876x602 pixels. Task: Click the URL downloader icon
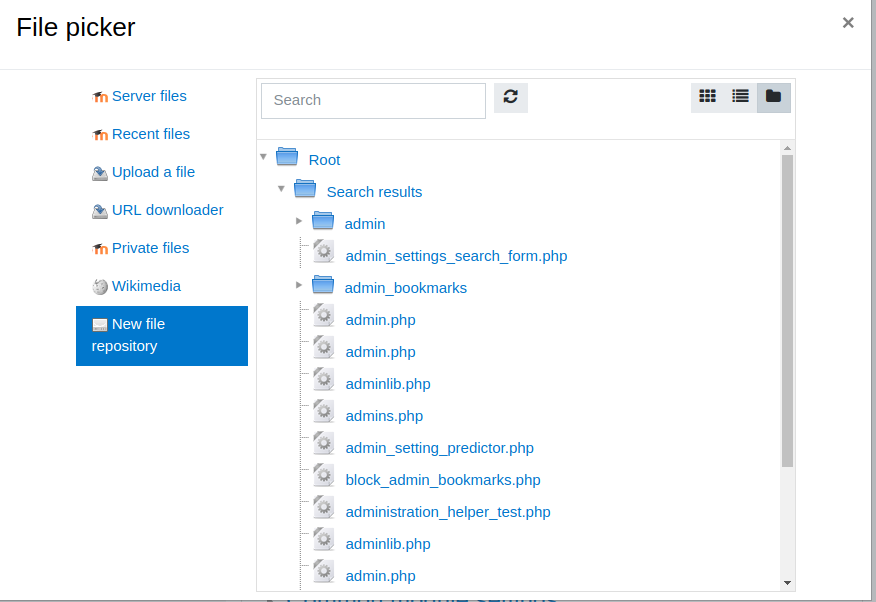pyautogui.click(x=100, y=212)
